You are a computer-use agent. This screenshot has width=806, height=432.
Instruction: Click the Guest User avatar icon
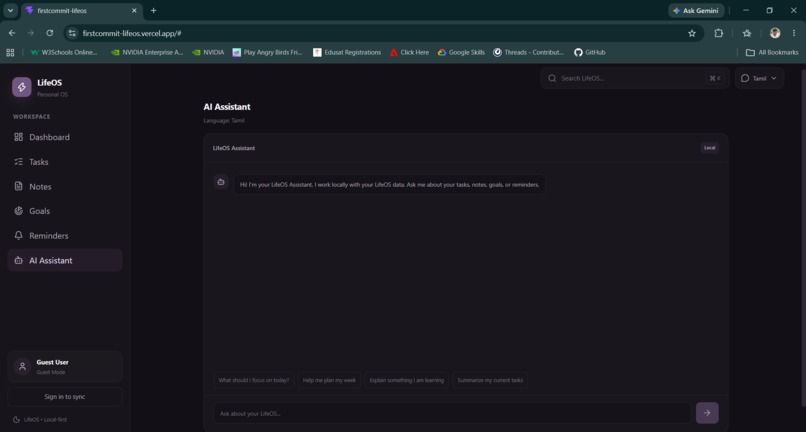click(22, 367)
